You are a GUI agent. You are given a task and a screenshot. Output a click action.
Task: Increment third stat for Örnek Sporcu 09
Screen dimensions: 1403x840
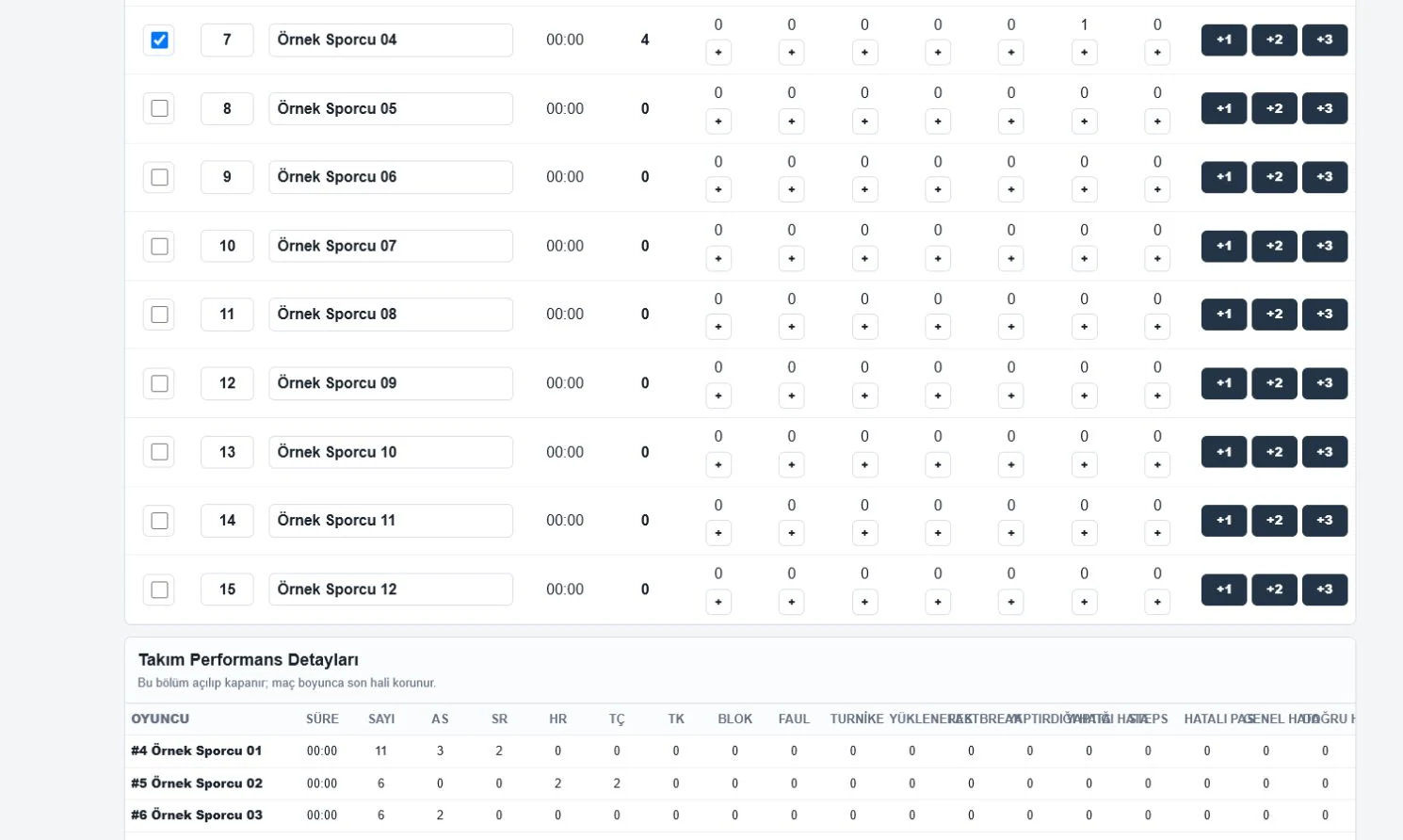point(864,396)
